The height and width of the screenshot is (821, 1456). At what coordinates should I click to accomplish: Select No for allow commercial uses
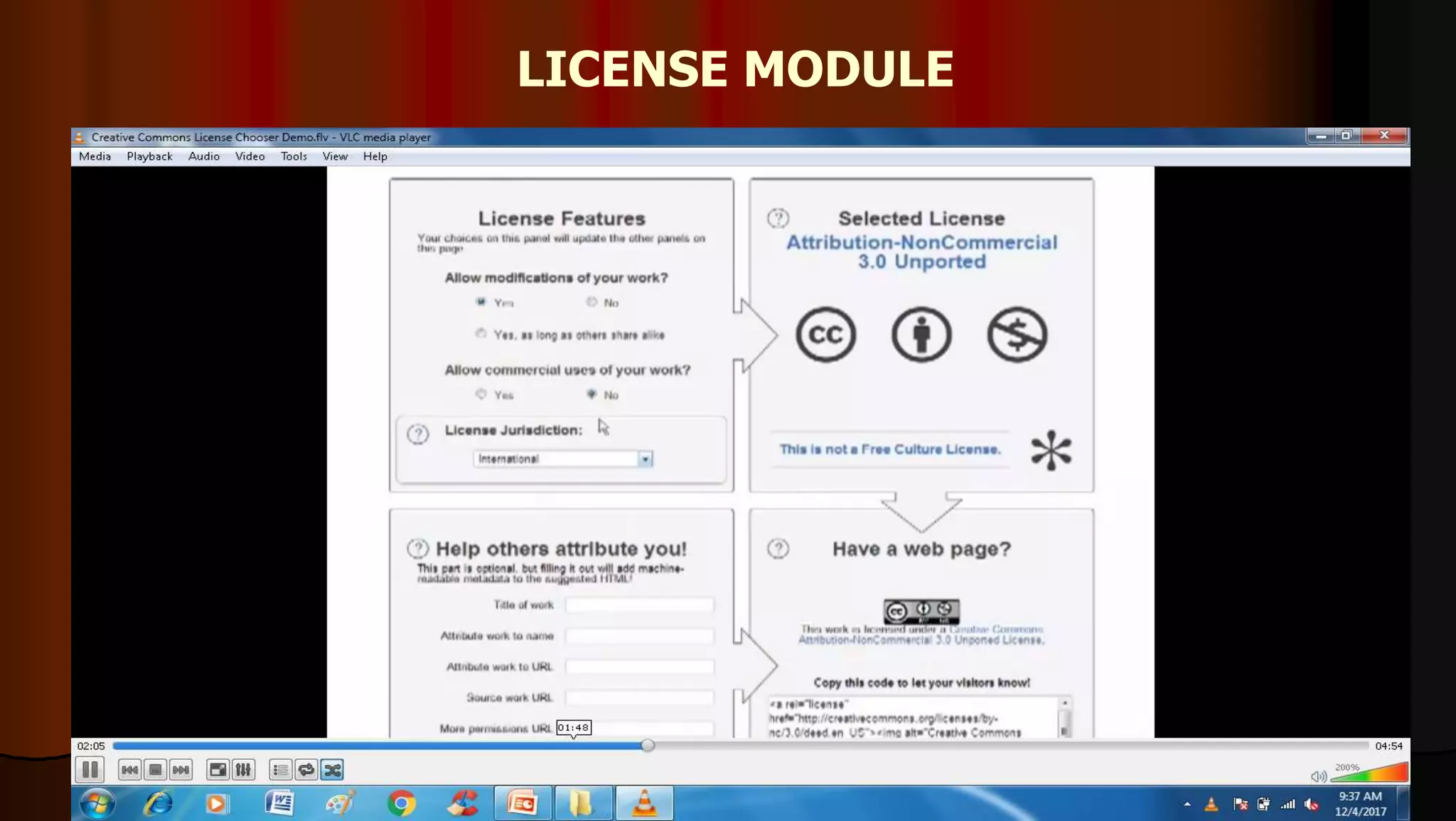(x=591, y=394)
